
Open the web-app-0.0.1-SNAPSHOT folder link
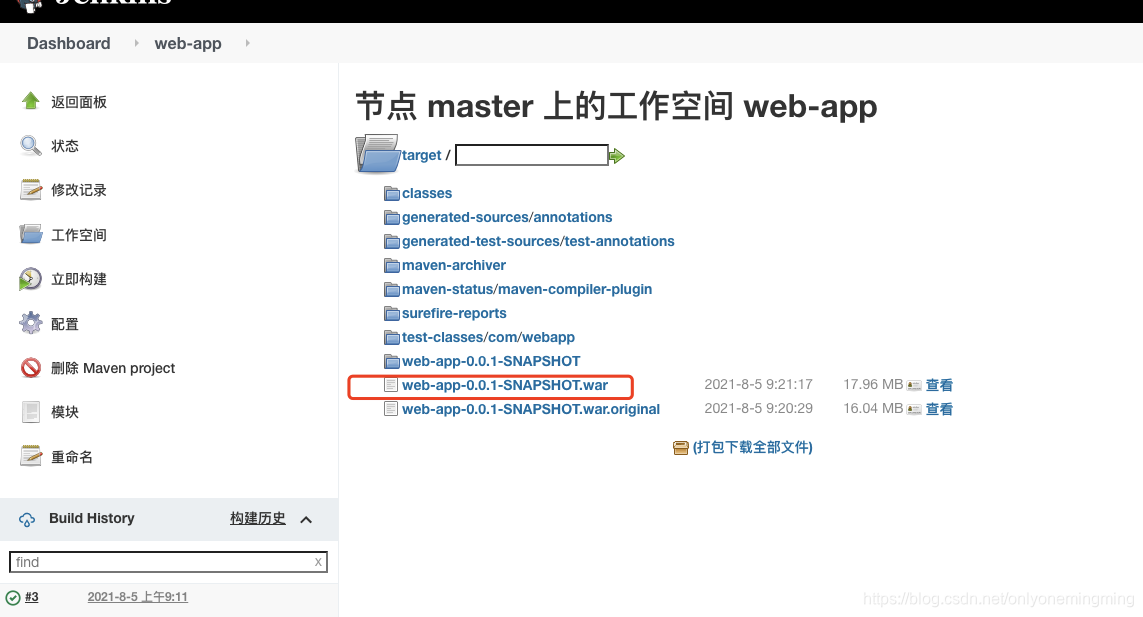(x=491, y=362)
